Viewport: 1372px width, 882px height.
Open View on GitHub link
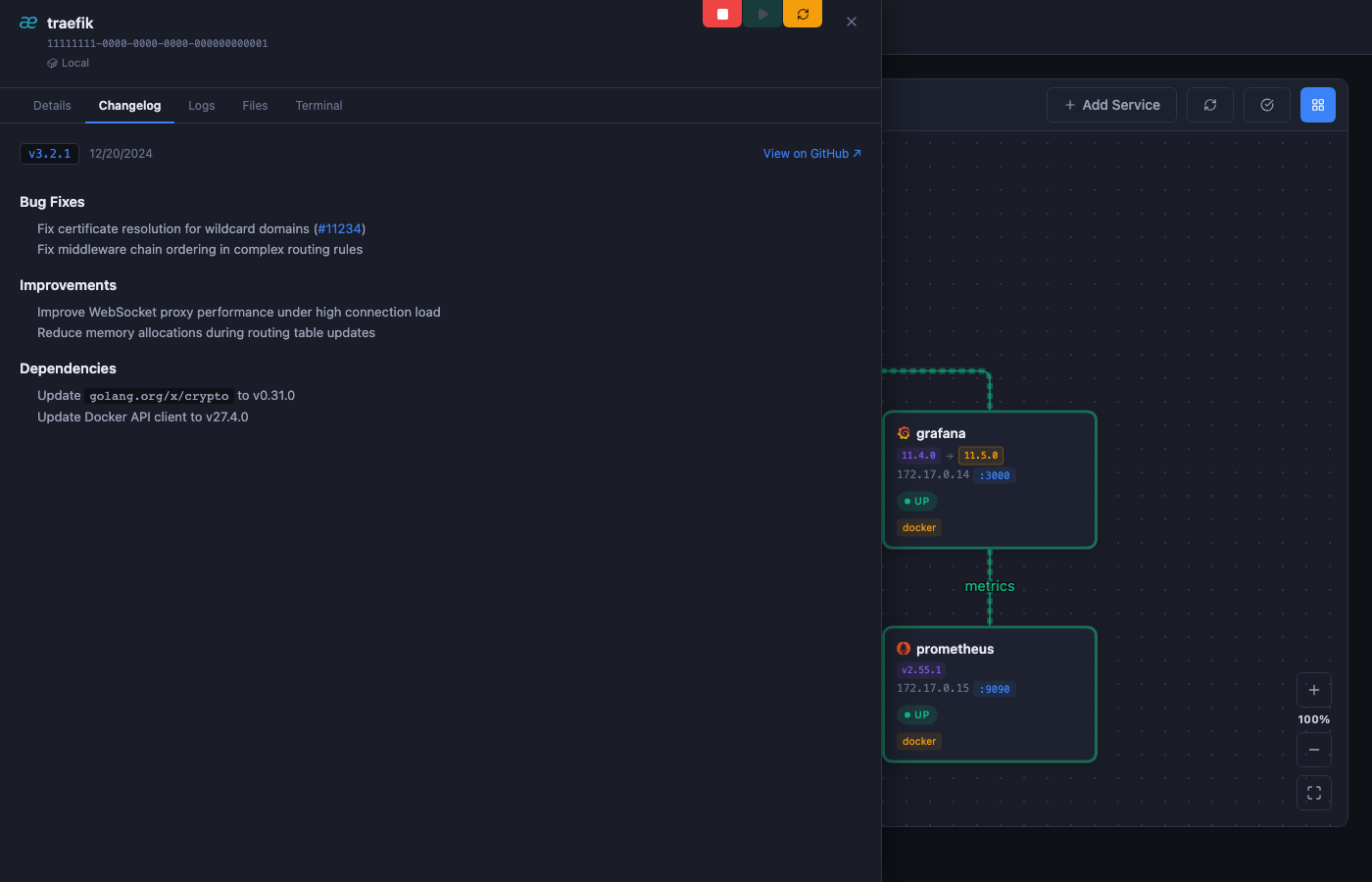[x=812, y=154]
